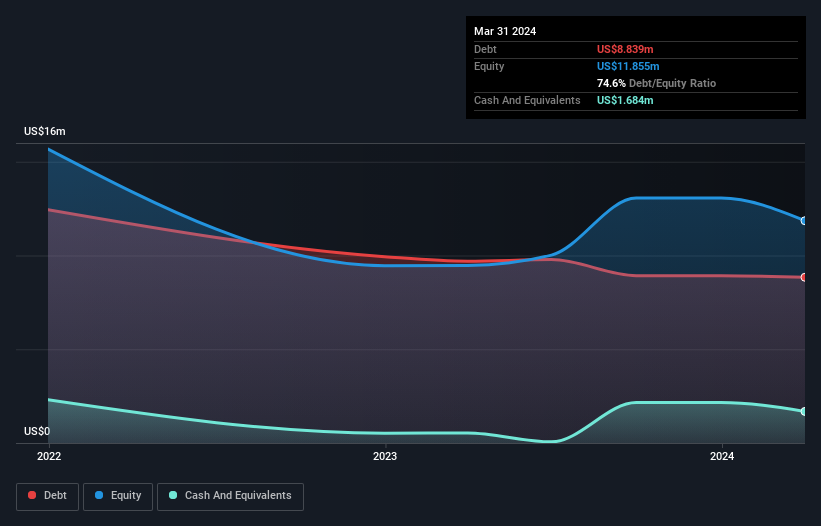Click the Debt row label in tooltip
The image size is (821, 526).
[x=485, y=49]
